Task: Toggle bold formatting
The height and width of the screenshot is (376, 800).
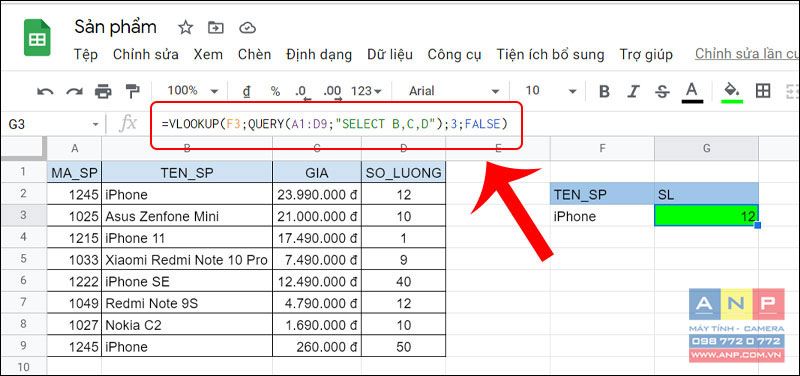Action: point(604,91)
